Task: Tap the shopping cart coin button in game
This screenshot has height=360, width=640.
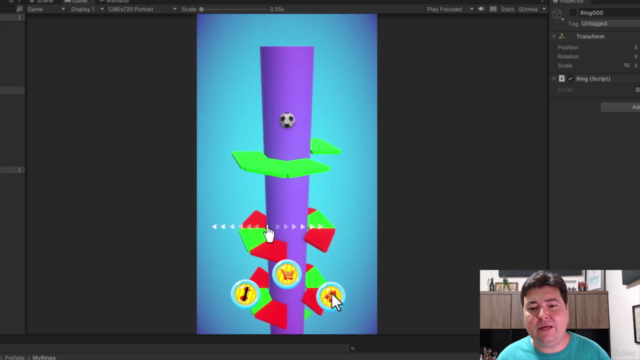Action: point(287,274)
